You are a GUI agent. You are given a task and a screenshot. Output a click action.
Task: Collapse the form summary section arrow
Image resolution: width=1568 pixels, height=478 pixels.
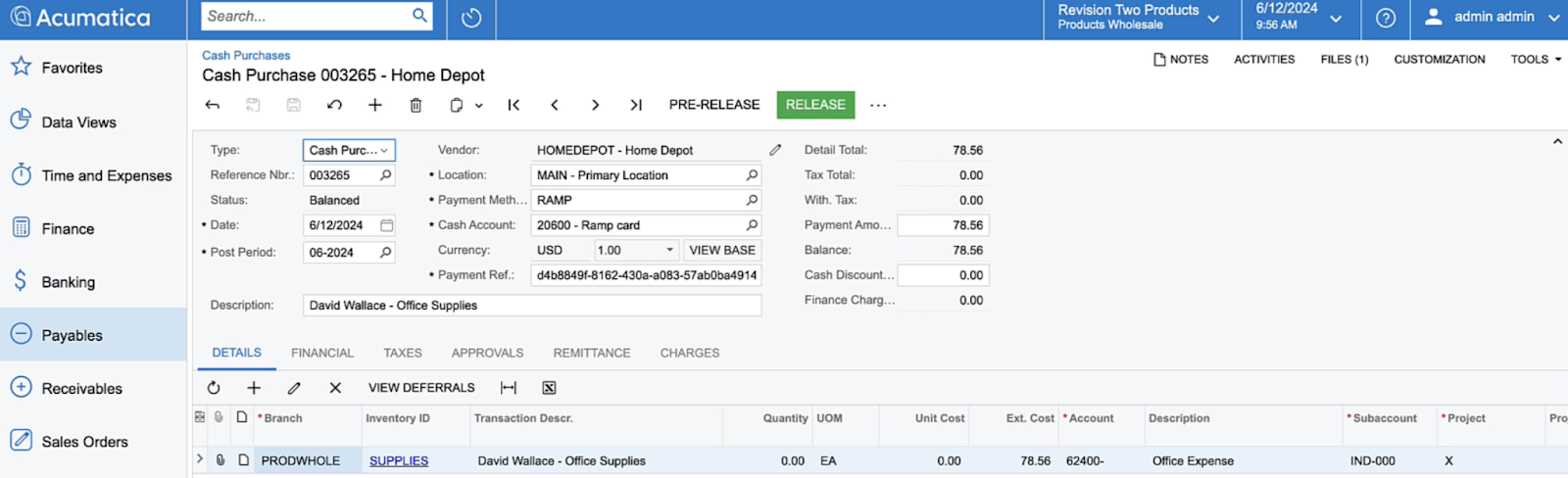[x=1557, y=142]
